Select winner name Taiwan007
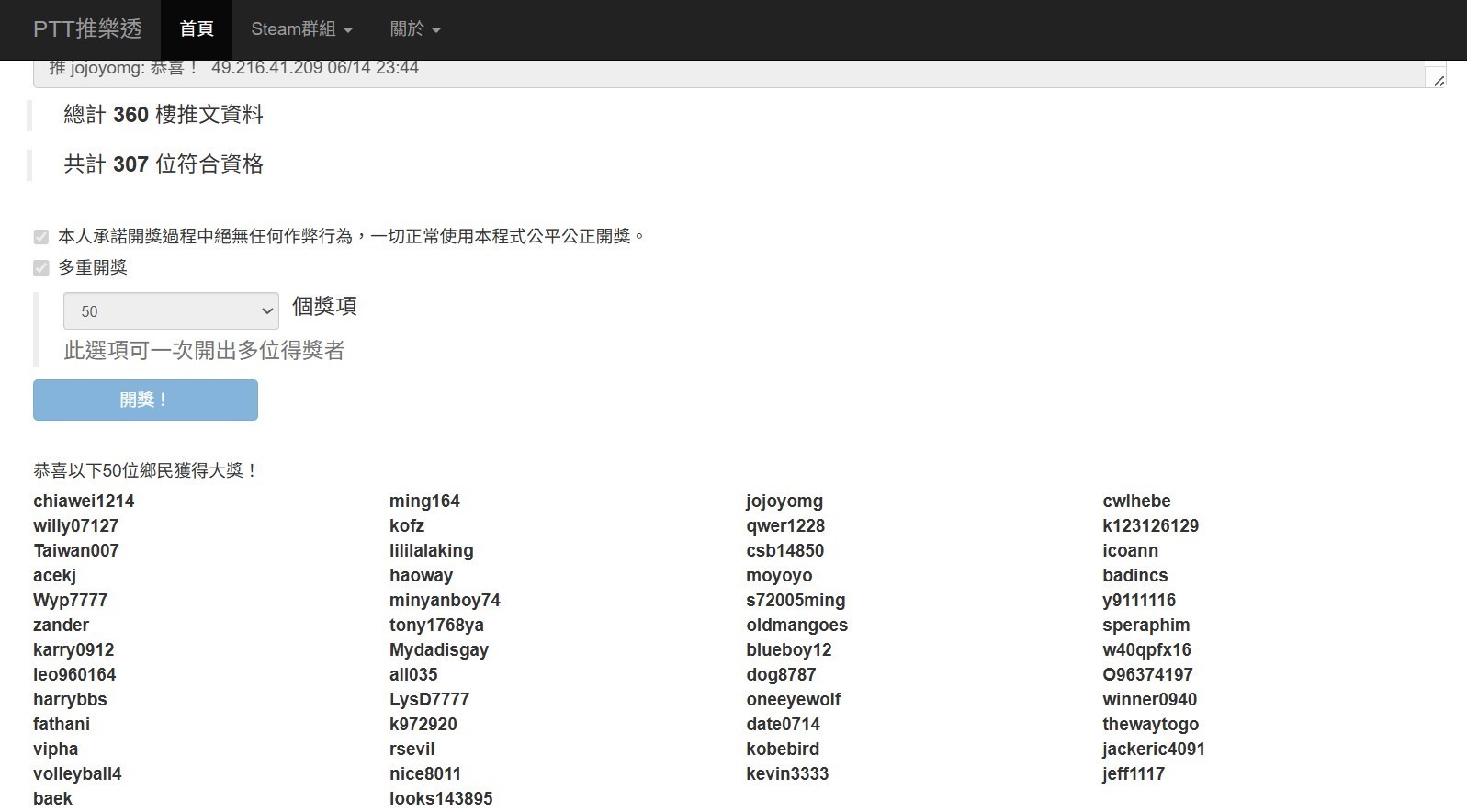Viewport: 1467px width, 812px height. pos(76,551)
